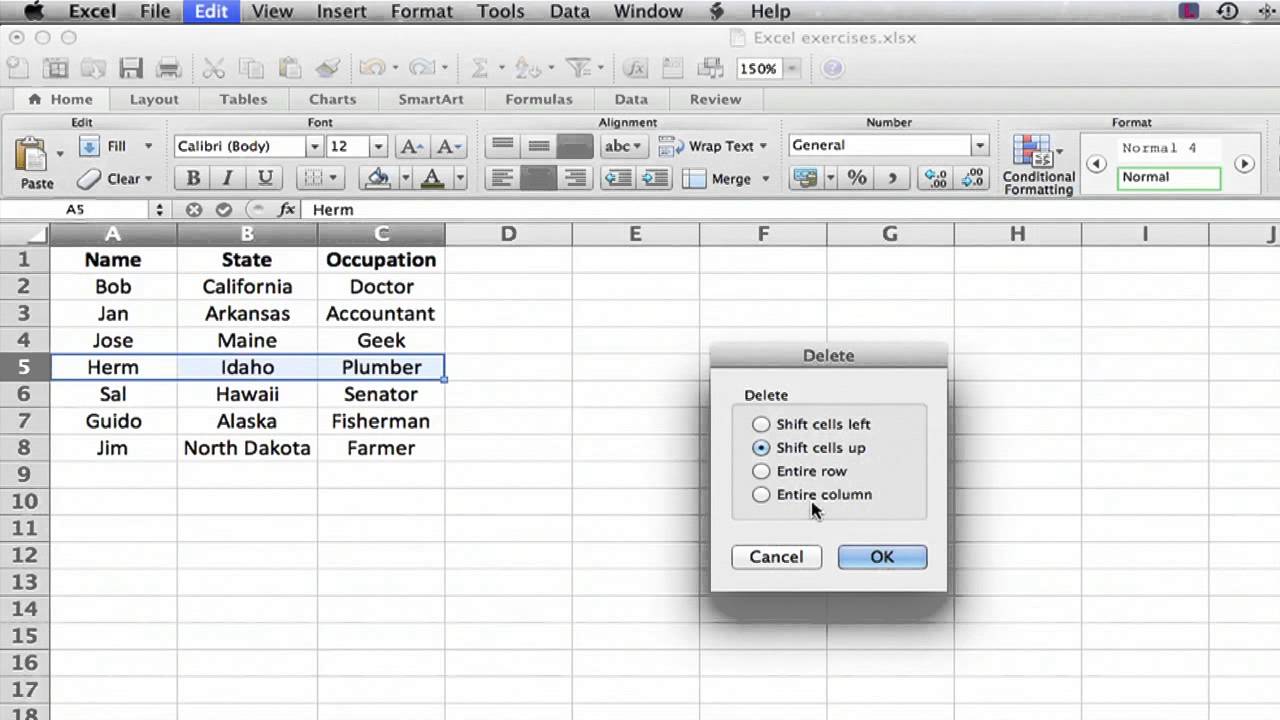This screenshot has height=720, width=1280.
Task: Click the Sort A-Z icon
Action: point(527,68)
